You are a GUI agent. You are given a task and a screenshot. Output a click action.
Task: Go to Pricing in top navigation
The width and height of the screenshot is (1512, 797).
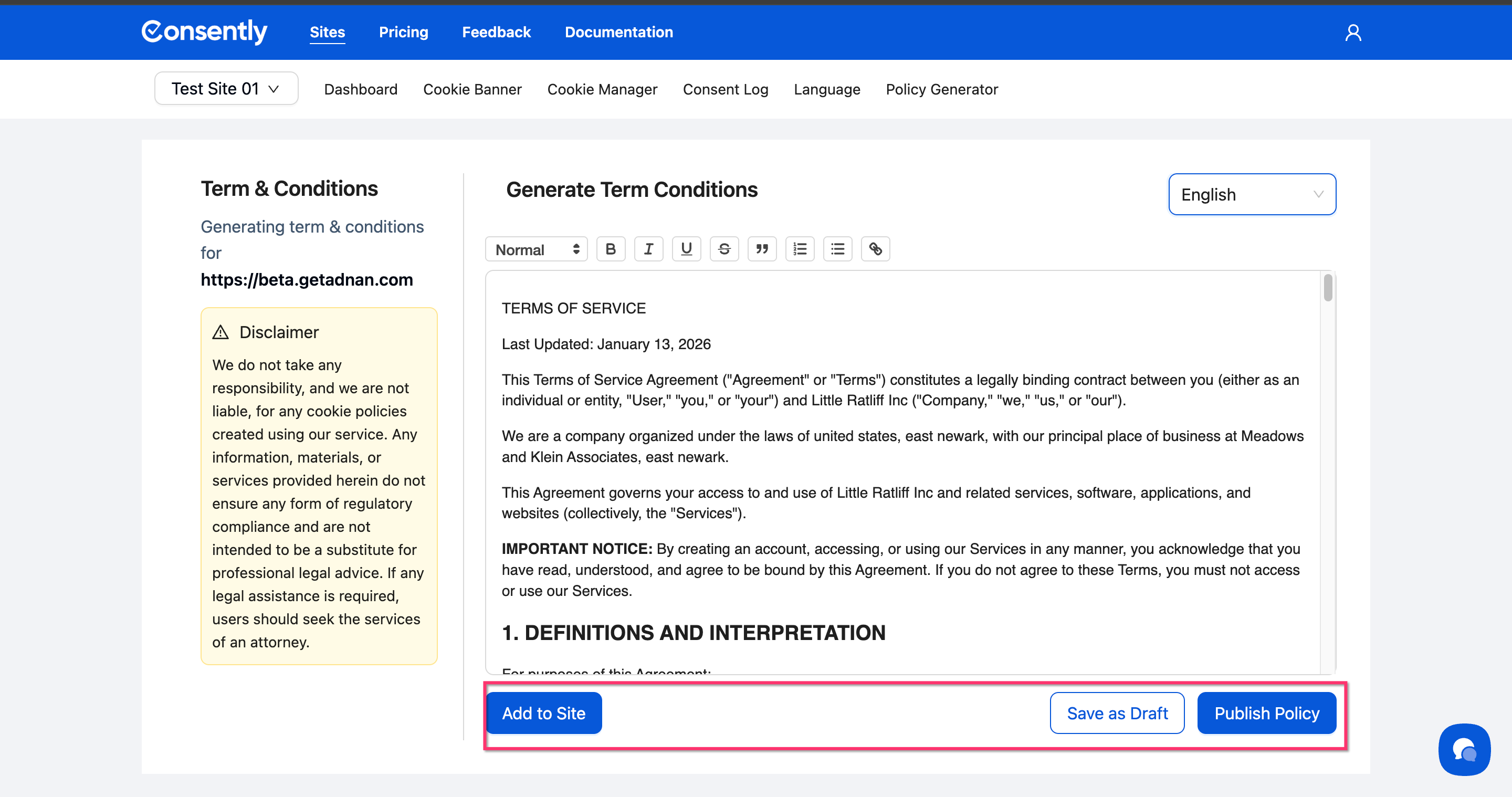[x=403, y=32]
